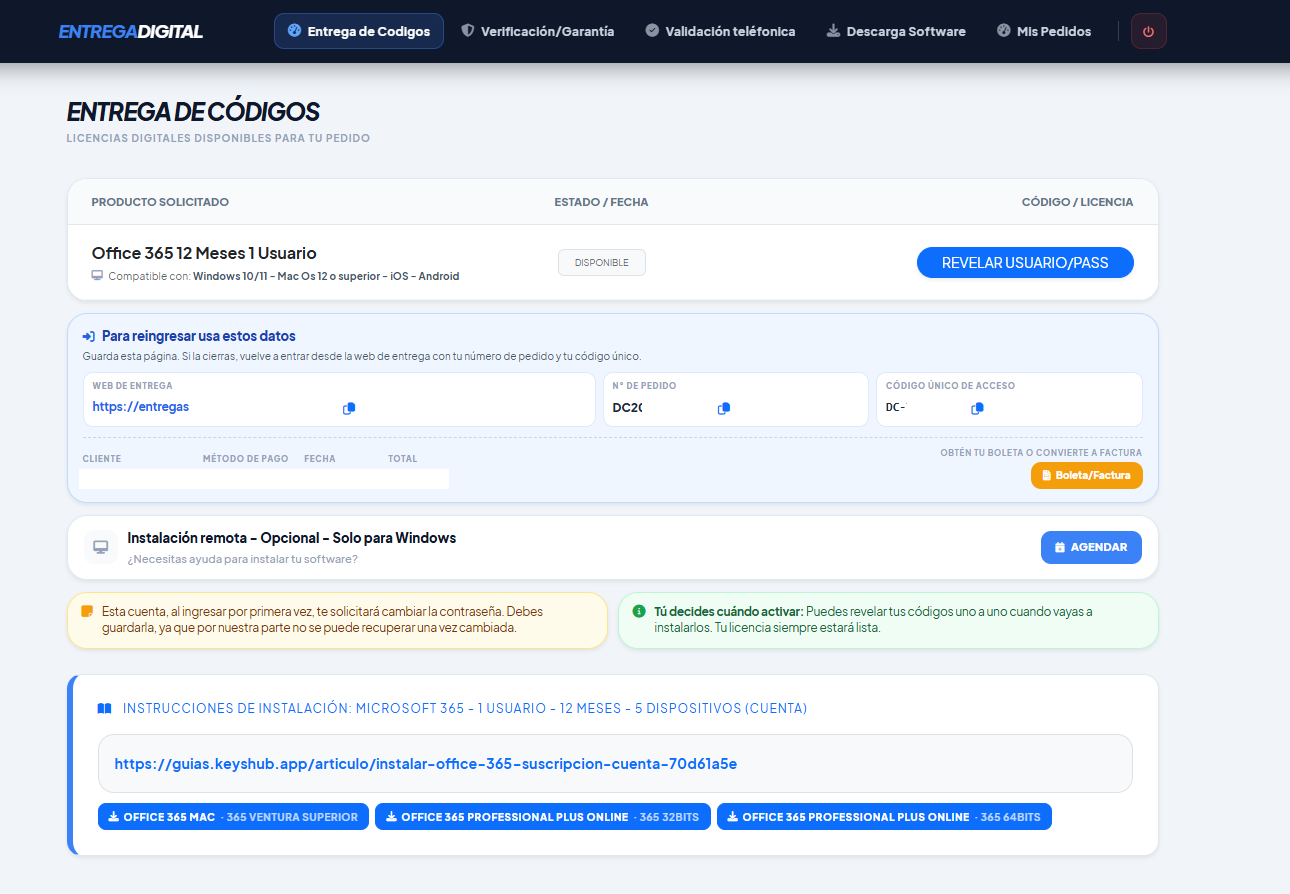The height and width of the screenshot is (894, 1290).
Task: Download Office 365 Mac installer
Action: click(233, 817)
